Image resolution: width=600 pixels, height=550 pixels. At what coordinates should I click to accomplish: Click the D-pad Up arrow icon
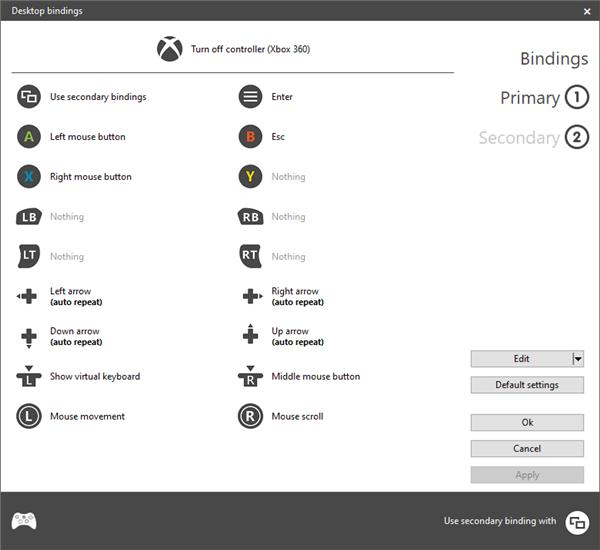tap(250, 334)
